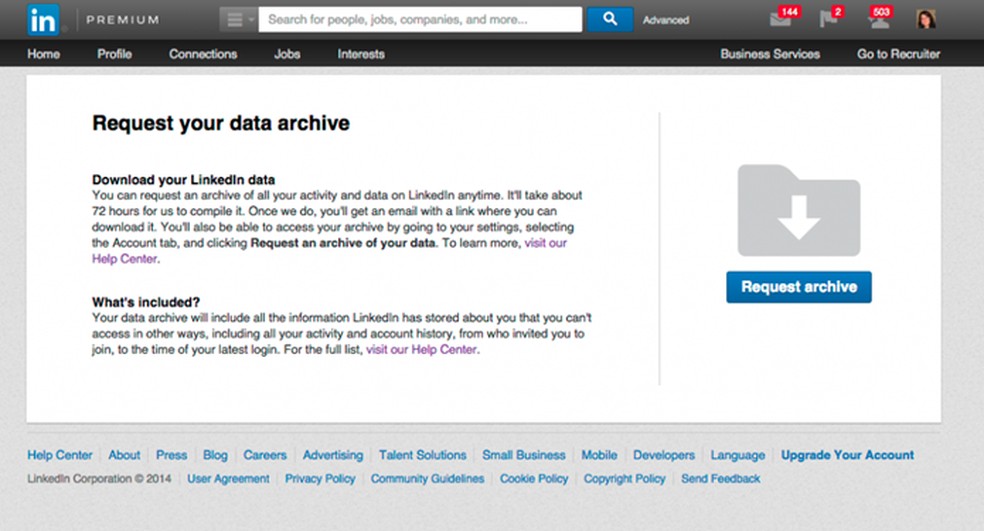Click the PREMIUM label in header
The width and height of the screenshot is (984, 531).
[122, 20]
